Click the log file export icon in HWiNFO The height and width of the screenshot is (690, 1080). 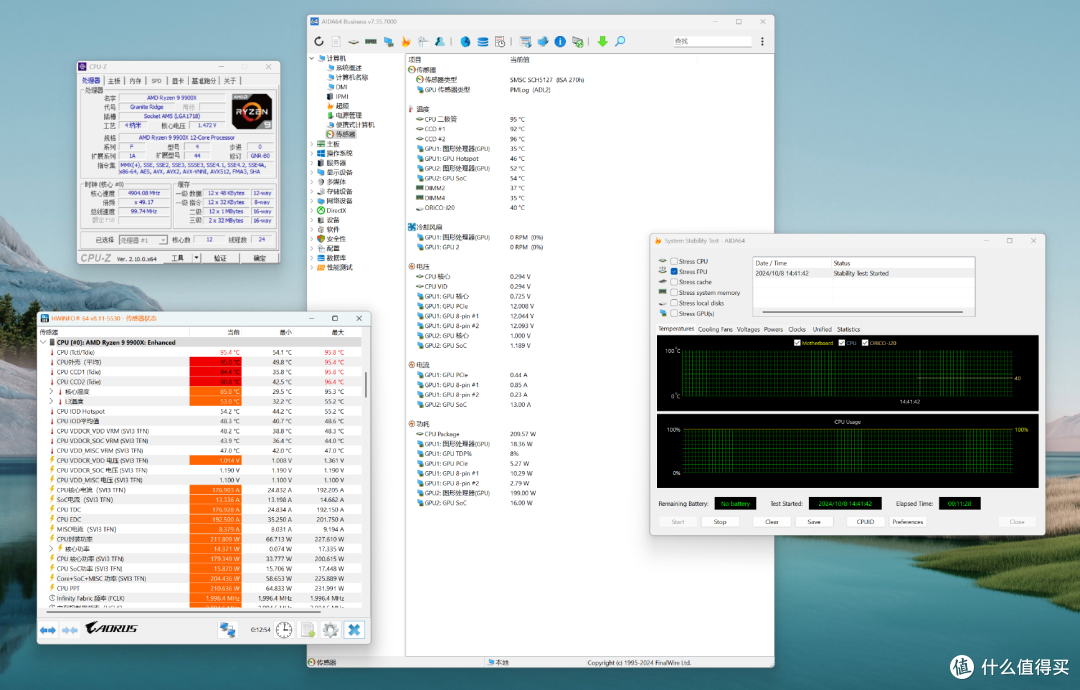tap(308, 629)
